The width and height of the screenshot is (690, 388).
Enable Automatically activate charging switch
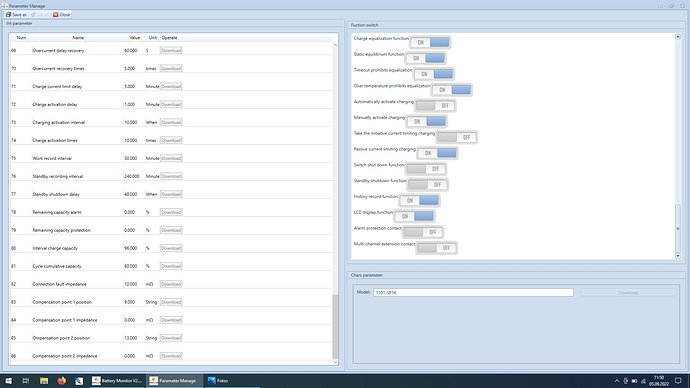pyautogui.click(x=435, y=106)
